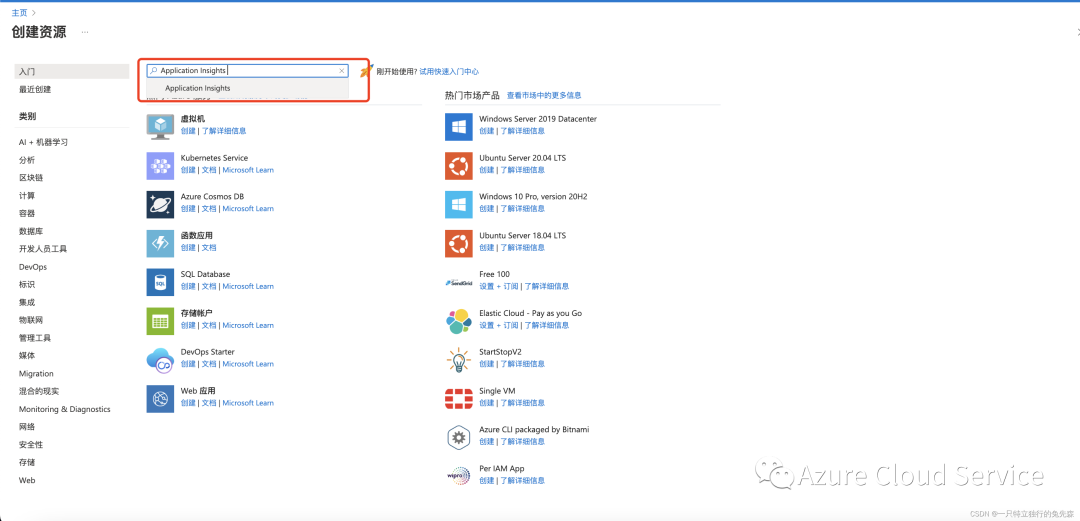Open 安全性 category
This screenshot has height=521, width=1080.
[x=31, y=445]
